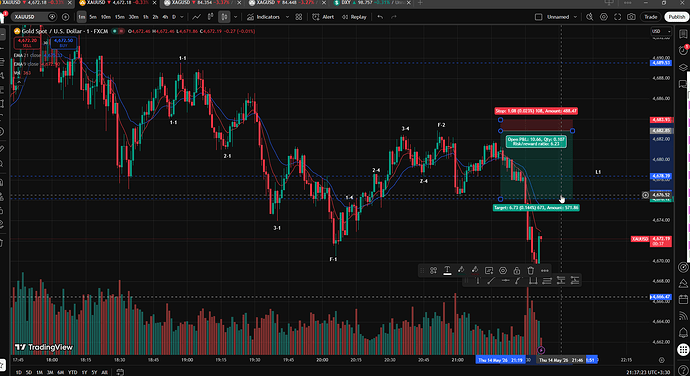The width and height of the screenshot is (690, 376).
Task: Switch to the 1m timeframe
Action: (x=81, y=17)
